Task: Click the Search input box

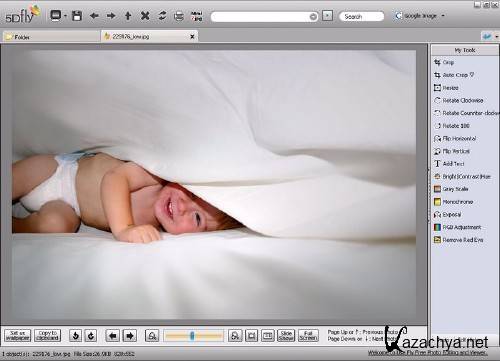Action: [x=362, y=16]
